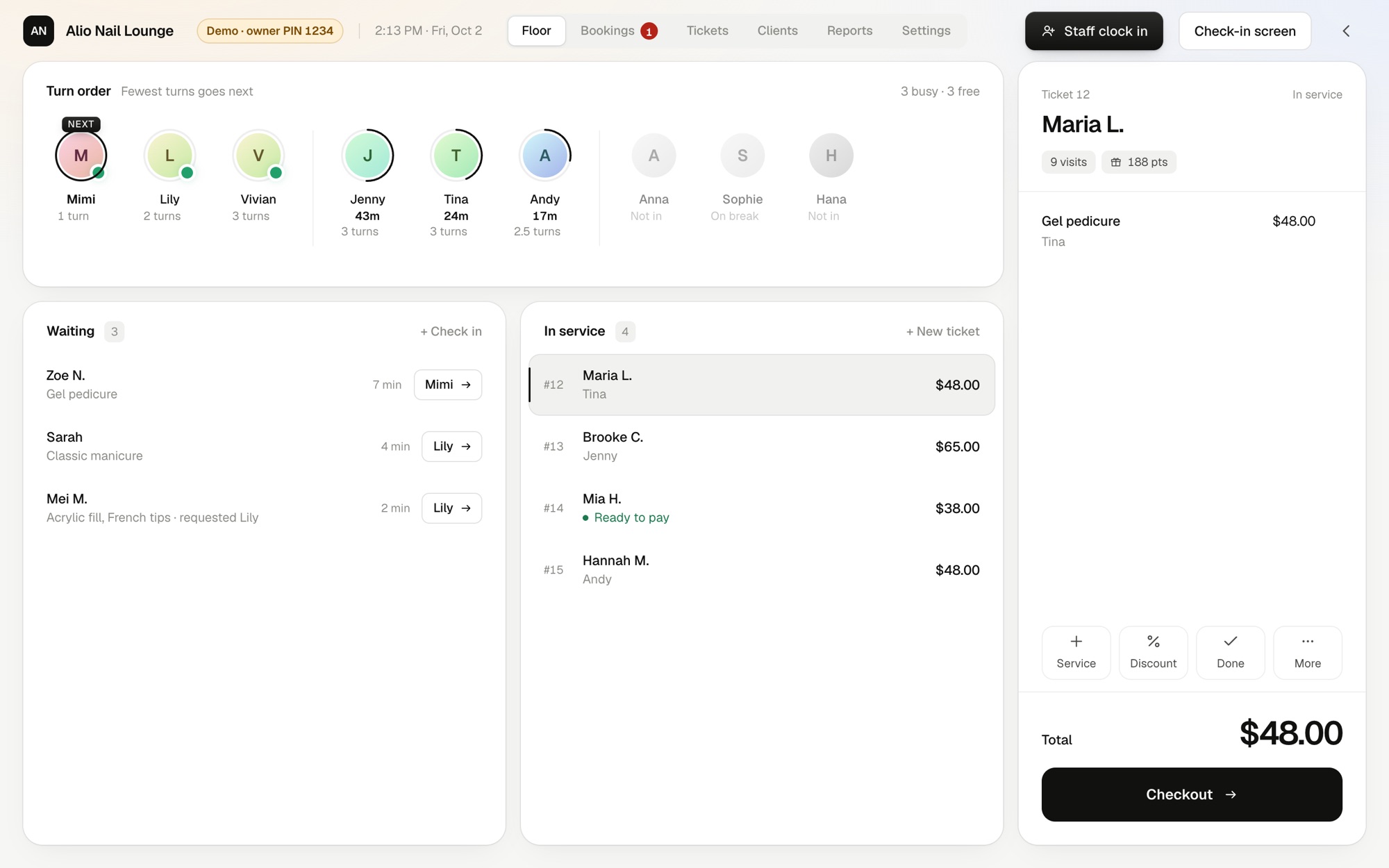Open Jenny's busy avatar

(x=367, y=156)
